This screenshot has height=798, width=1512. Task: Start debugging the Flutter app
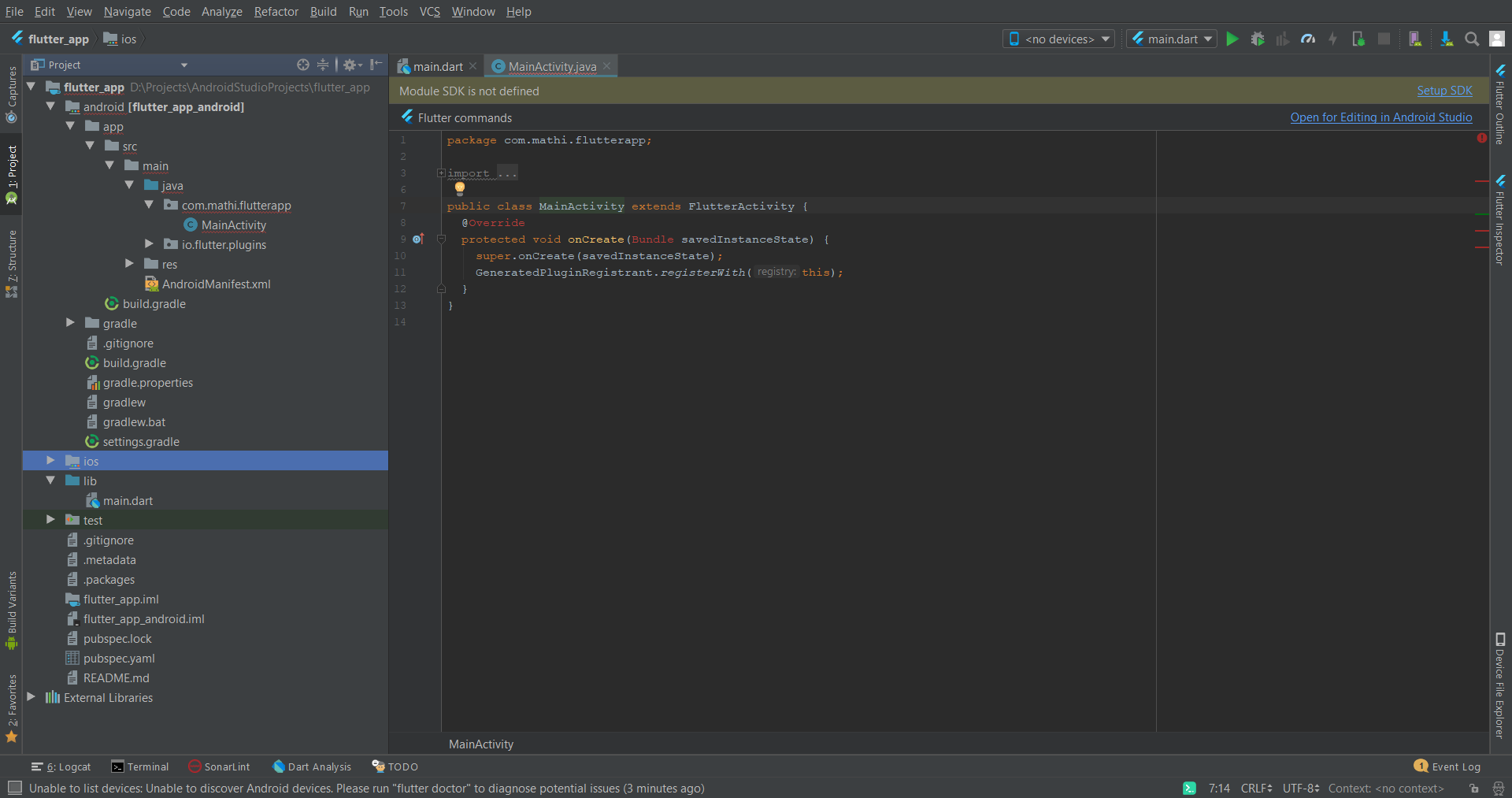coord(1258,39)
